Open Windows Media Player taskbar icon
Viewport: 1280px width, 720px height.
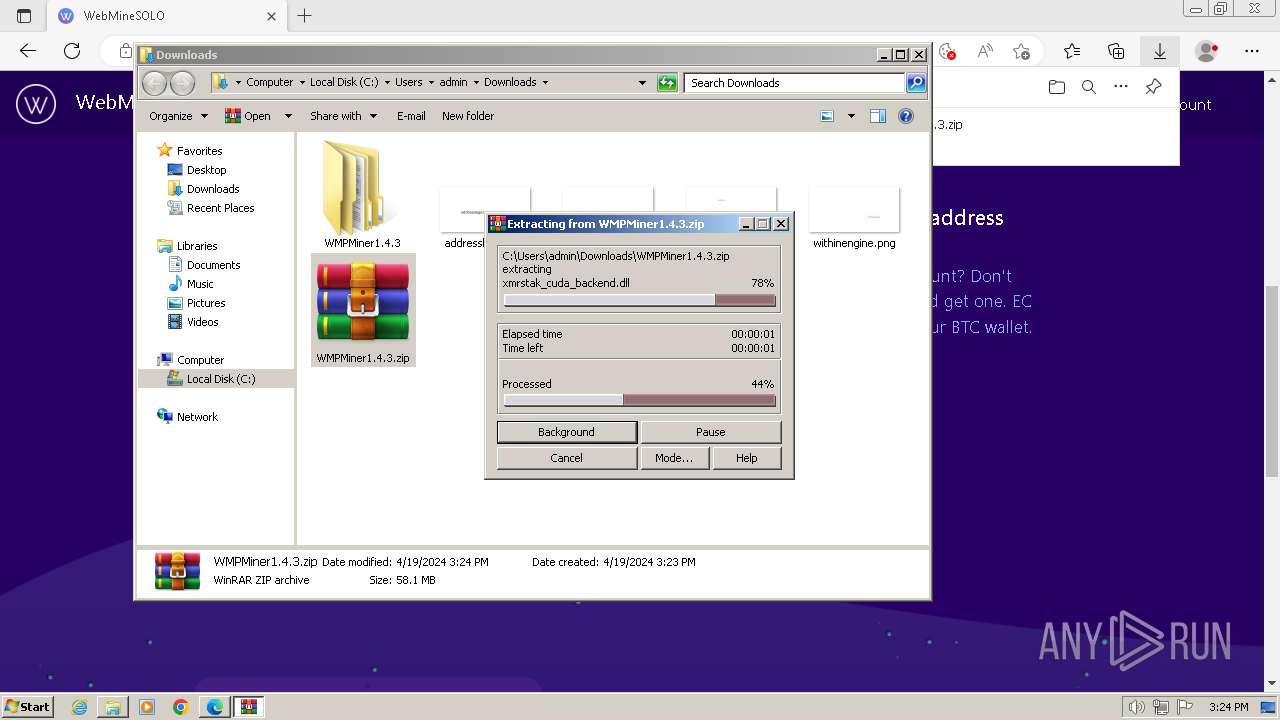pyautogui.click(x=147, y=707)
